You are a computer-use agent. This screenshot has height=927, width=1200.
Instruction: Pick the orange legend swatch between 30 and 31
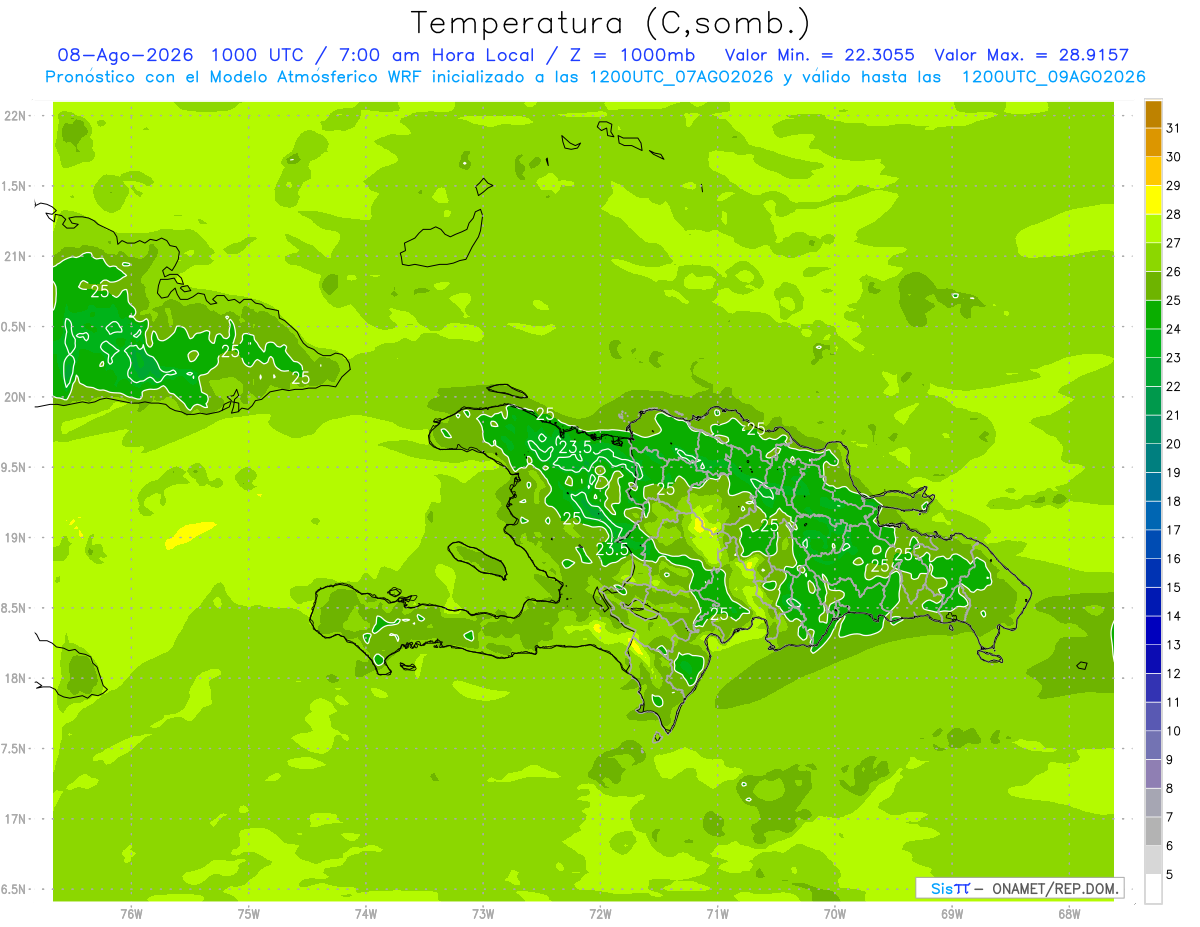point(1153,143)
